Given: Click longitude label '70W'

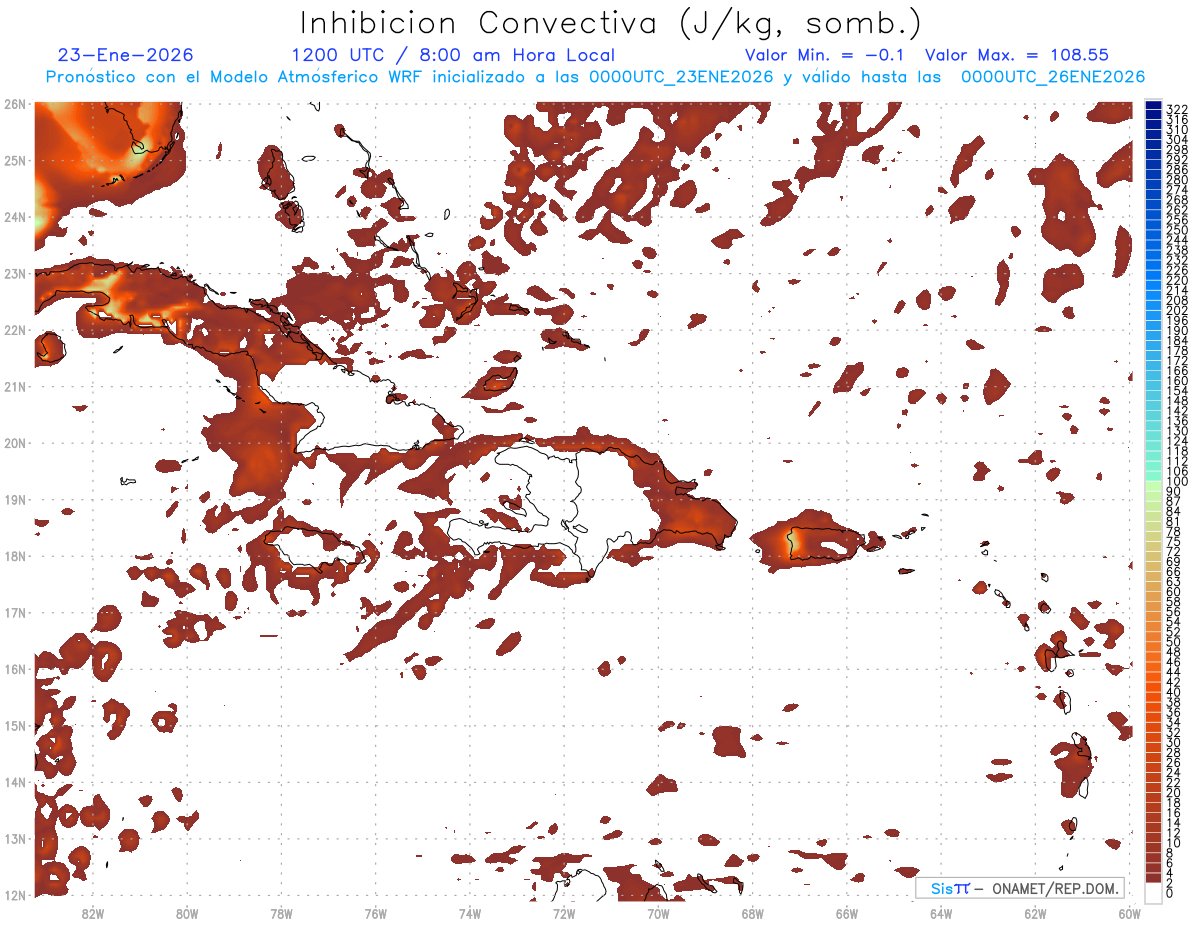Looking at the screenshot, I should (658, 913).
